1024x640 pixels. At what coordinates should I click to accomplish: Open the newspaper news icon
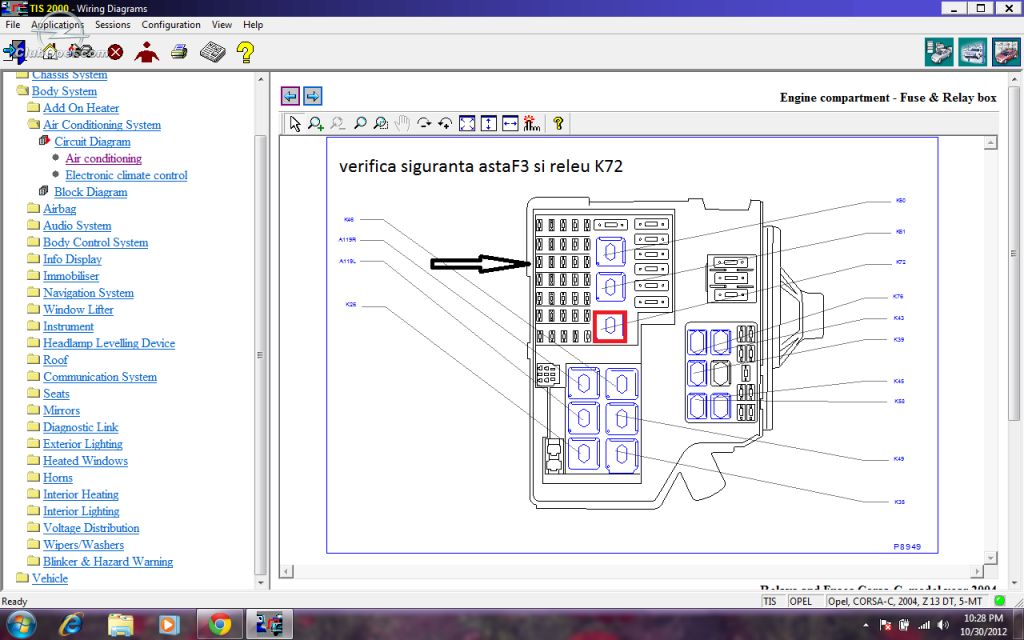point(212,52)
